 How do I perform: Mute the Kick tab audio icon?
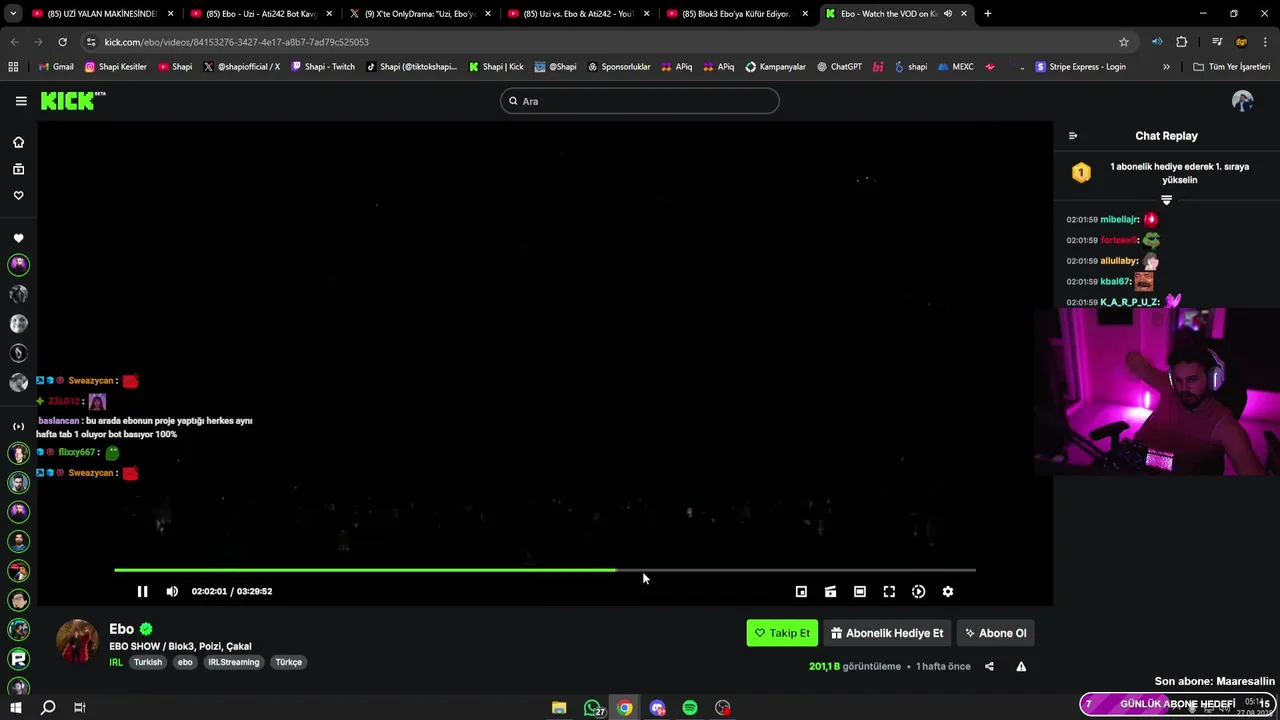[x=947, y=13]
